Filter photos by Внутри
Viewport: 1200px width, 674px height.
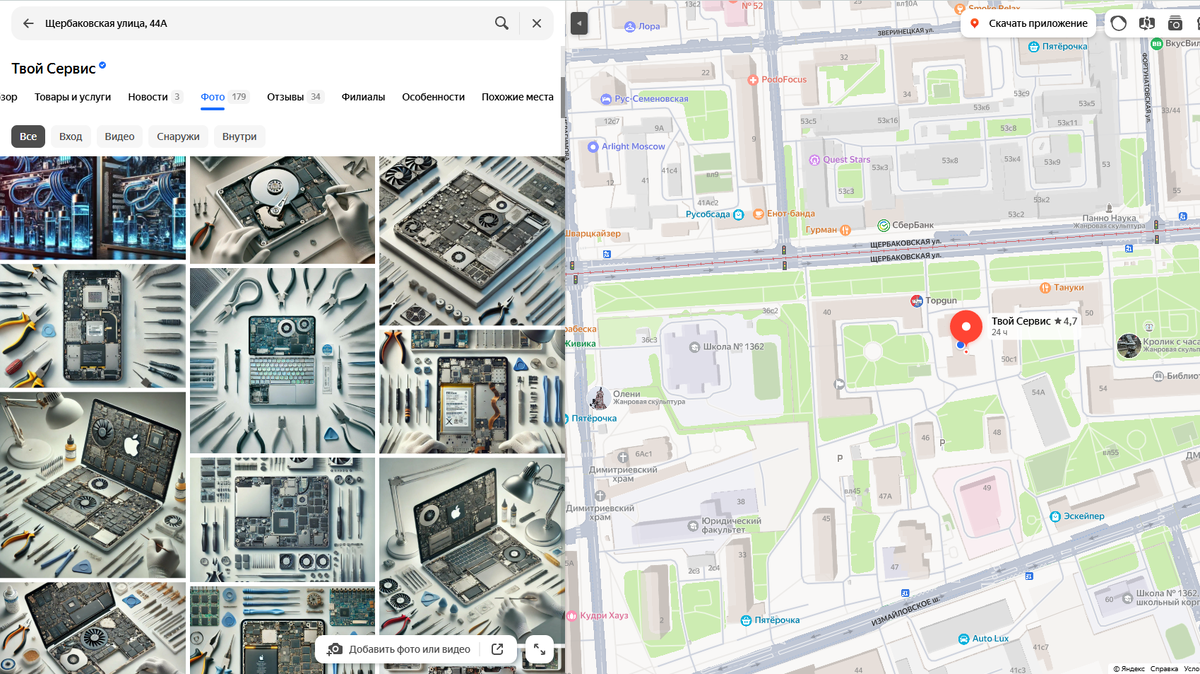click(239, 136)
